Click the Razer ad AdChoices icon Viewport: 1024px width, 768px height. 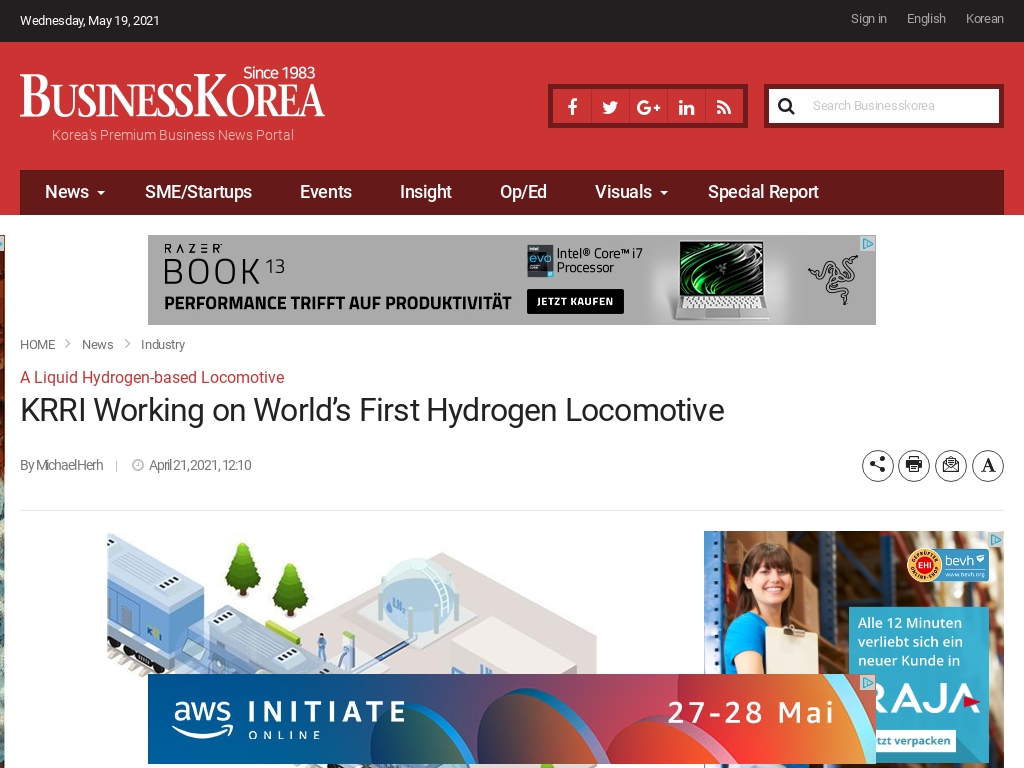[x=868, y=244]
